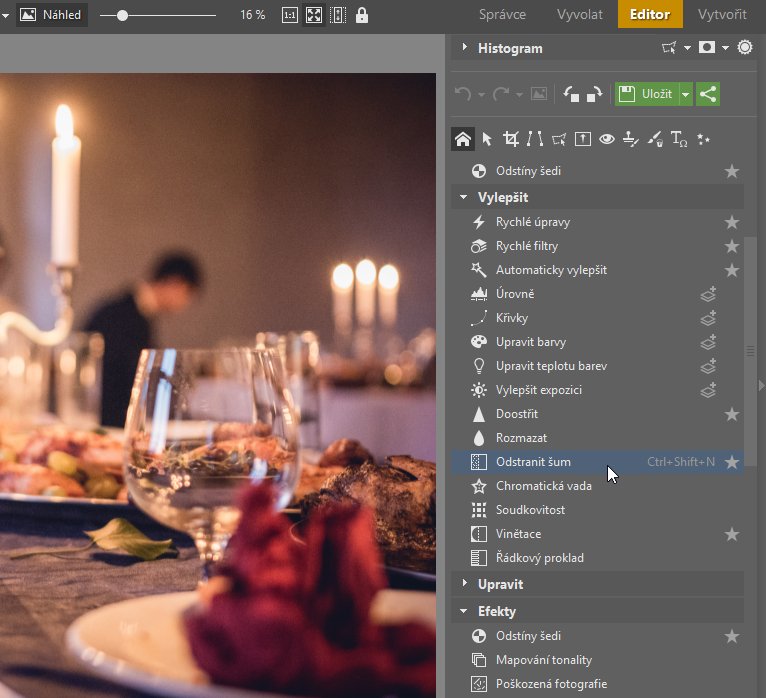
Task: Fit the whole image to window
Action: (314, 15)
